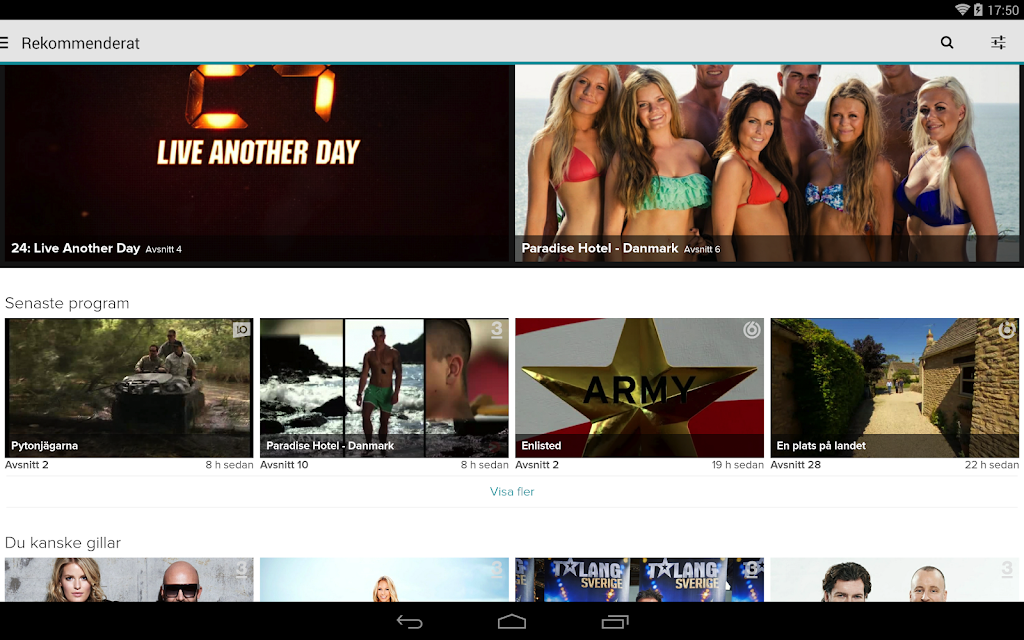Click the channel 10 logo on Pytonjägarna
This screenshot has width=1024, height=640.
(242, 330)
